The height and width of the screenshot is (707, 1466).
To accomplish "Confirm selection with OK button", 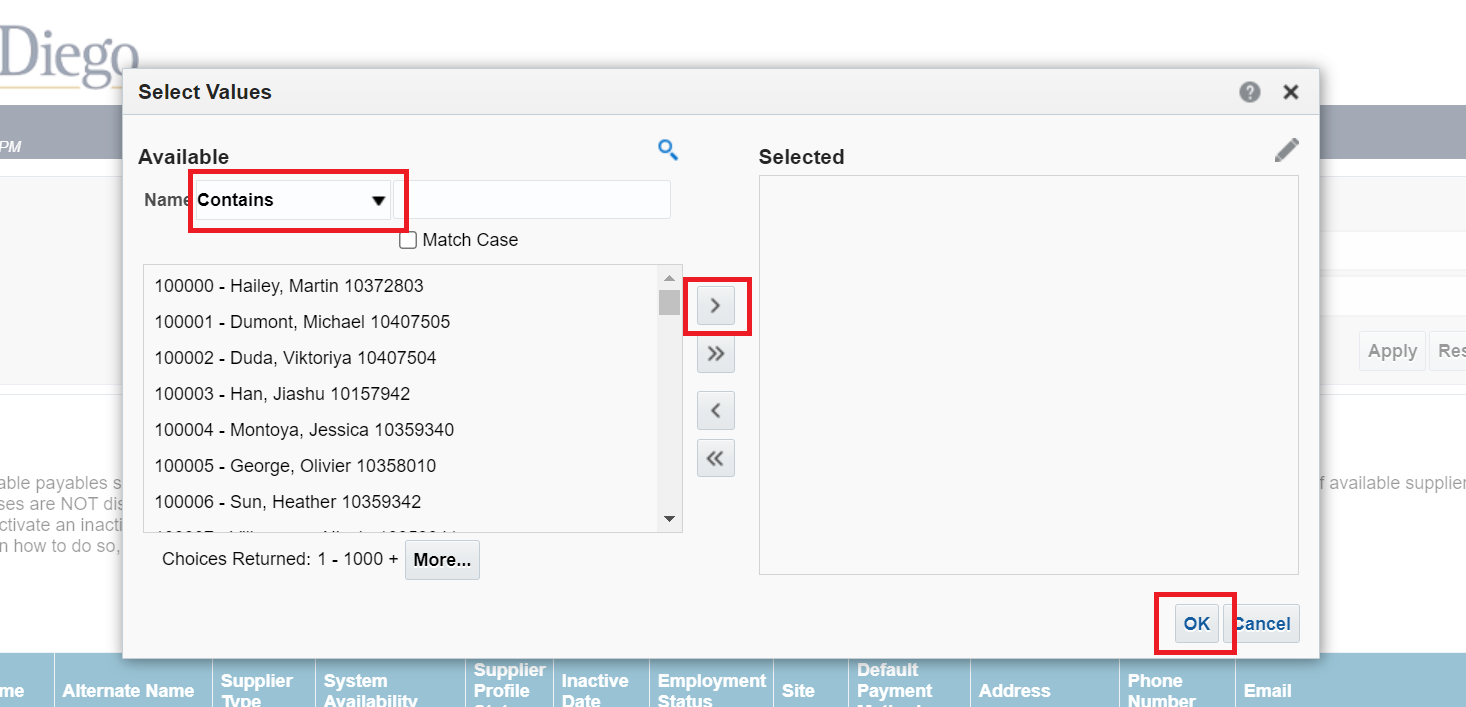I will click(x=1196, y=624).
